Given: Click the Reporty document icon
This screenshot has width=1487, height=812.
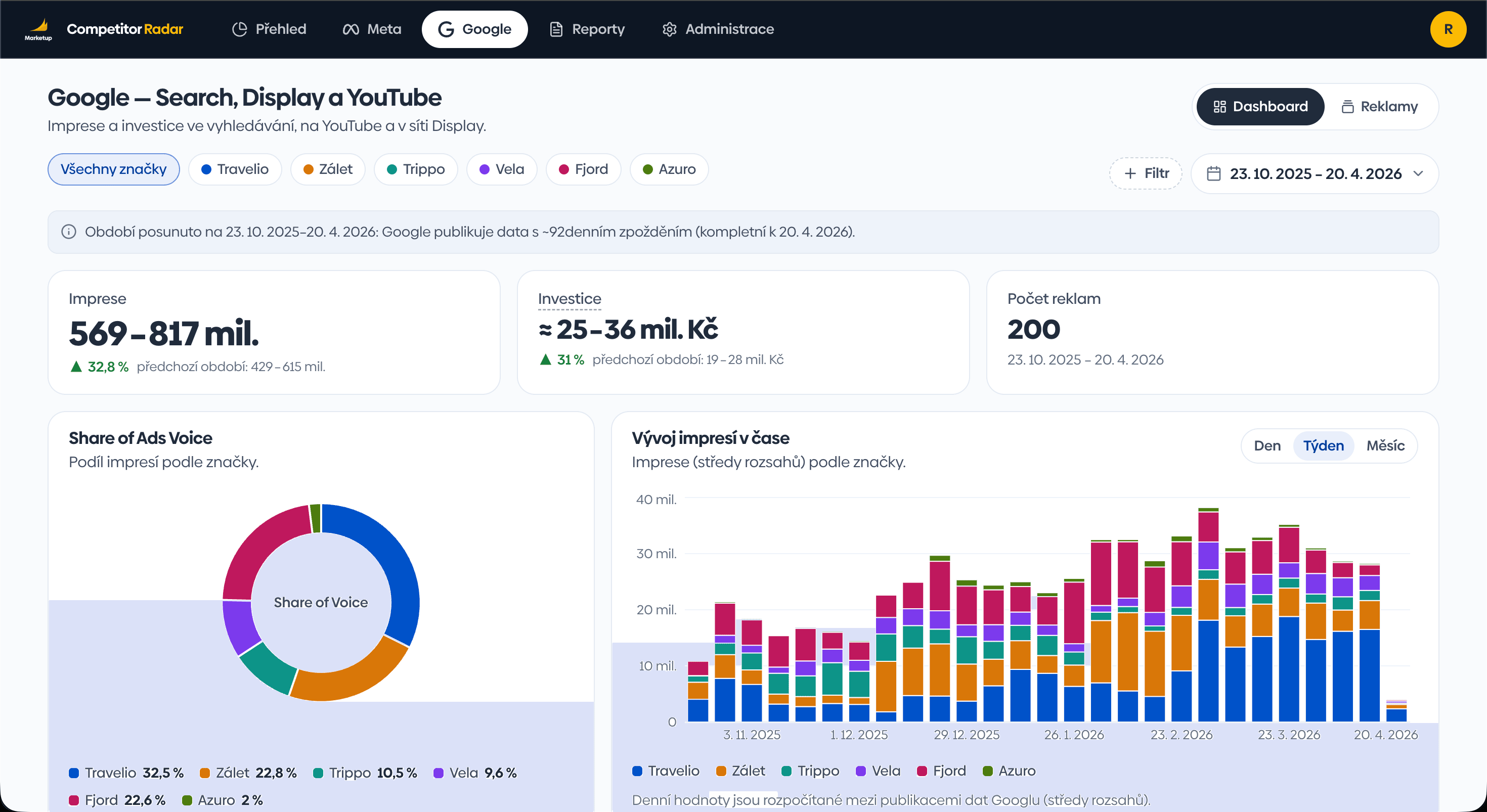Looking at the screenshot, I should pos(556,29).
